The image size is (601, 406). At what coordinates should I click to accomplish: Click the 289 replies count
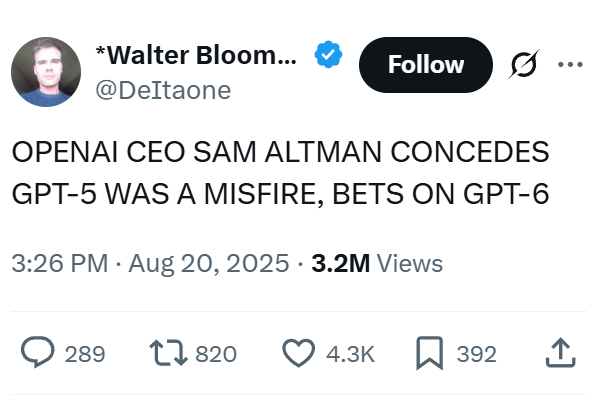point(85,353)
